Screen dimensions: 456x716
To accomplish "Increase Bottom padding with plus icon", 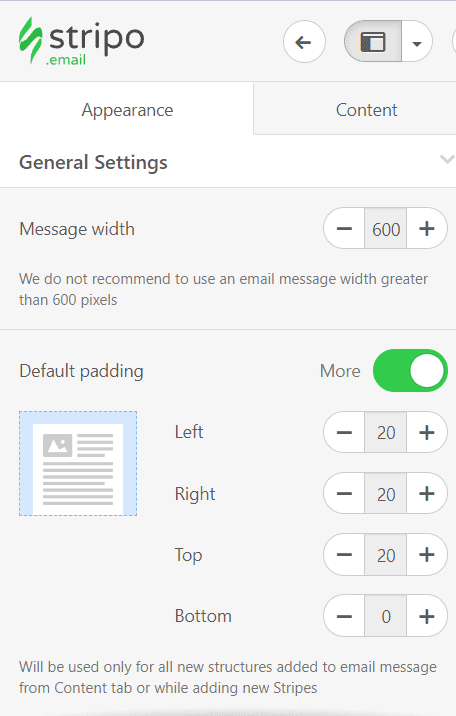I will tap(426, 616).
